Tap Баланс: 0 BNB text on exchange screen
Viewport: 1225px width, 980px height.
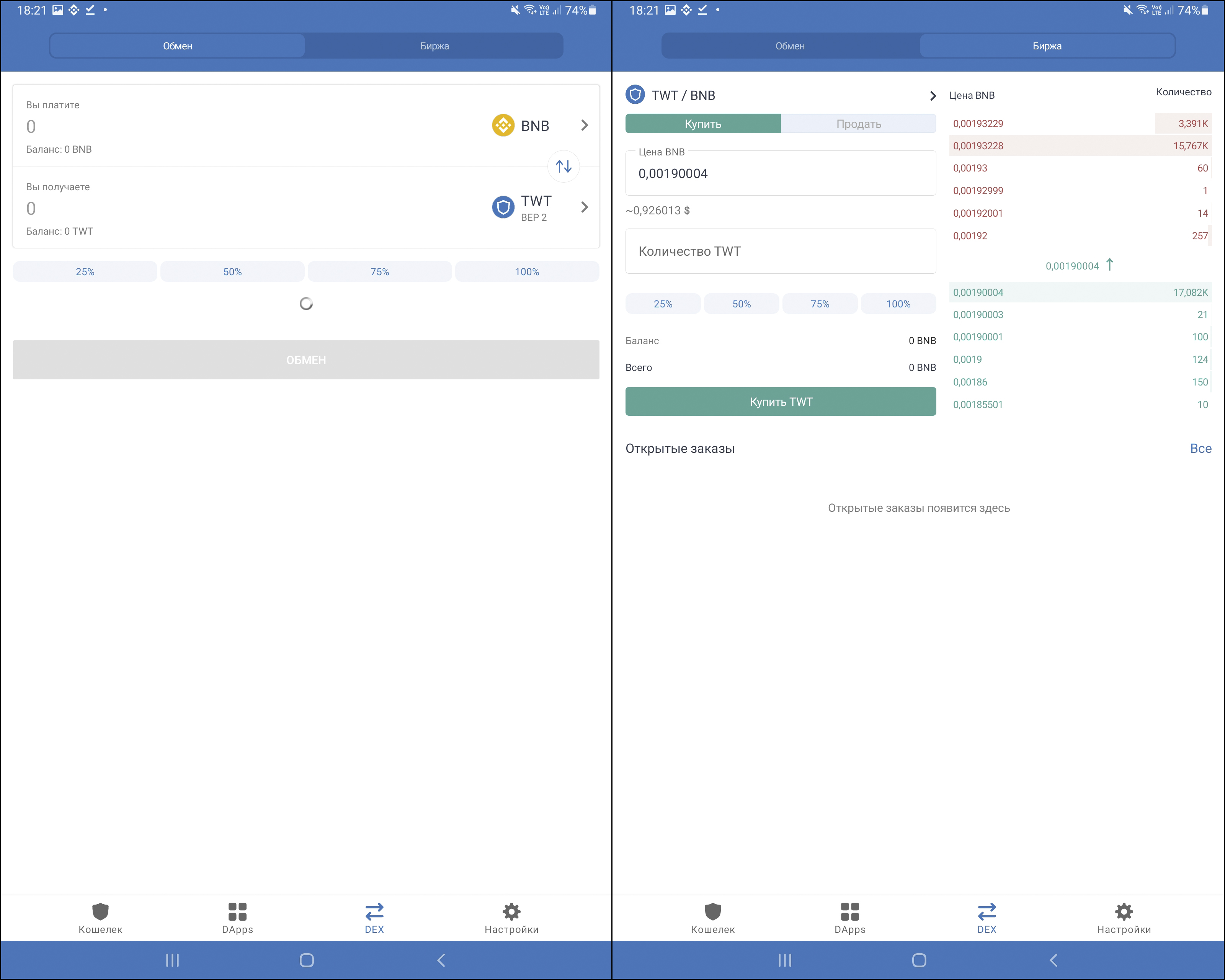click(x=59, y=149)
